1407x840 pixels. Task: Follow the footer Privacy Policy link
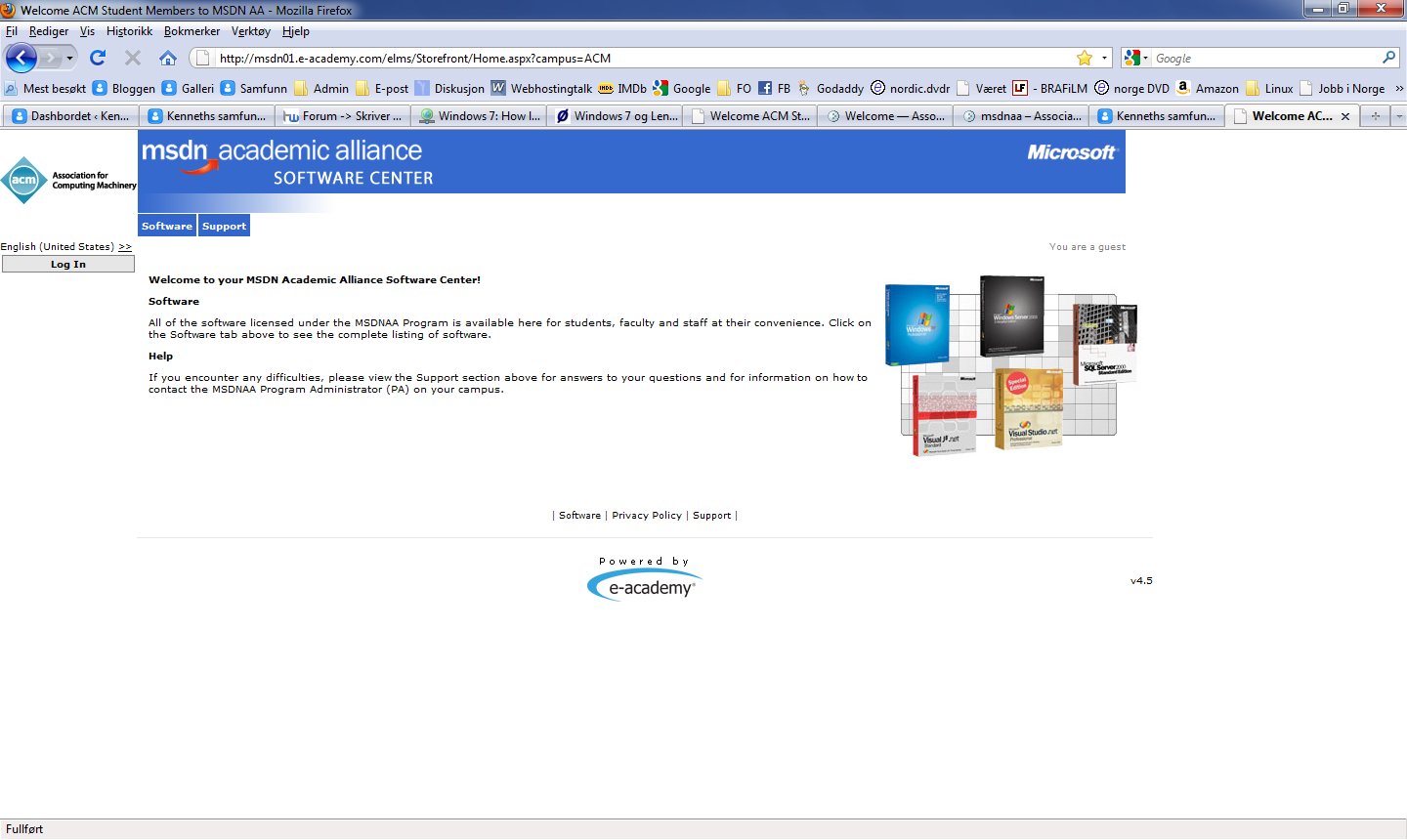point(647,516)
